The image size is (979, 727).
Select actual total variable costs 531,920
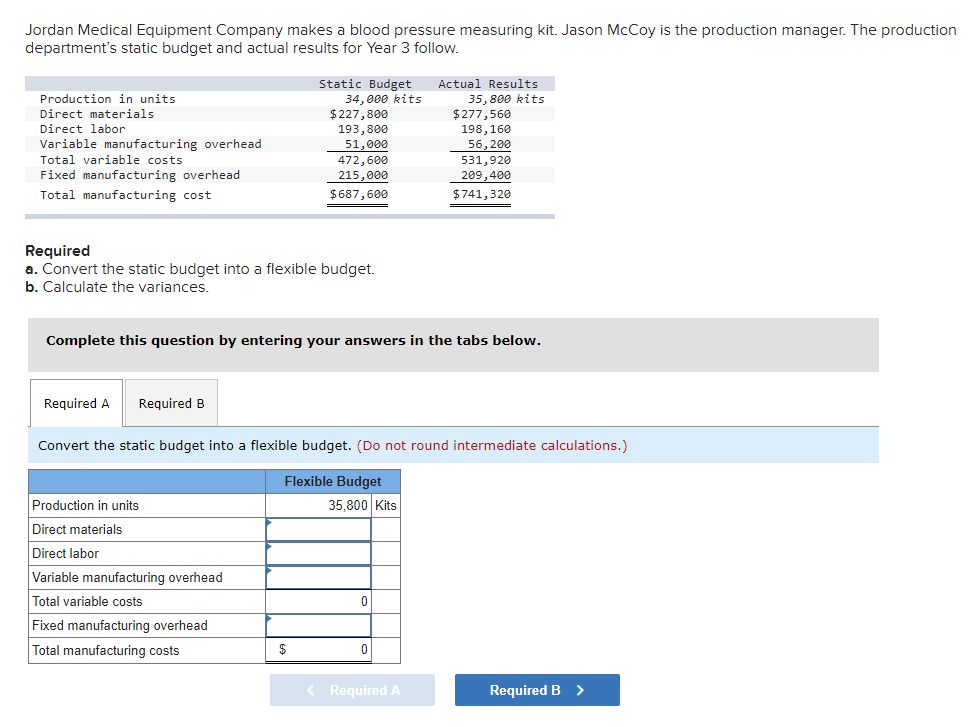click(x=486, y=160)
